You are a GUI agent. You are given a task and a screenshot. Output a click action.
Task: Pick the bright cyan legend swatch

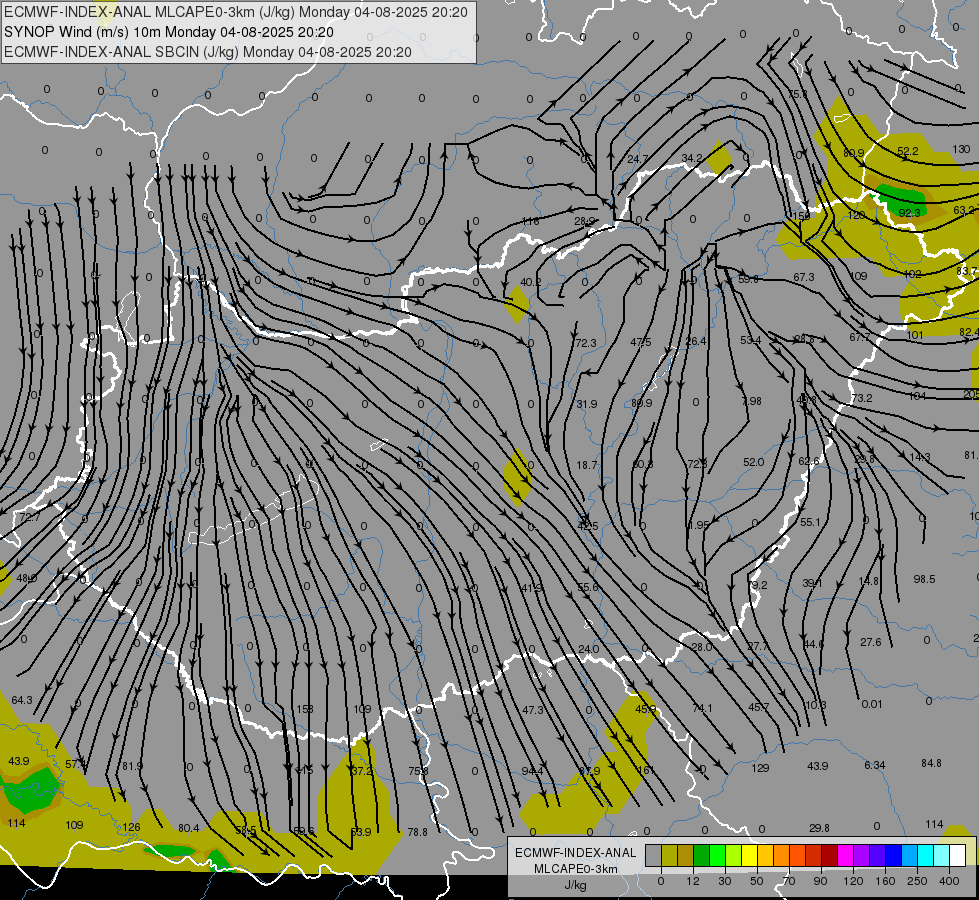[926, 855]
